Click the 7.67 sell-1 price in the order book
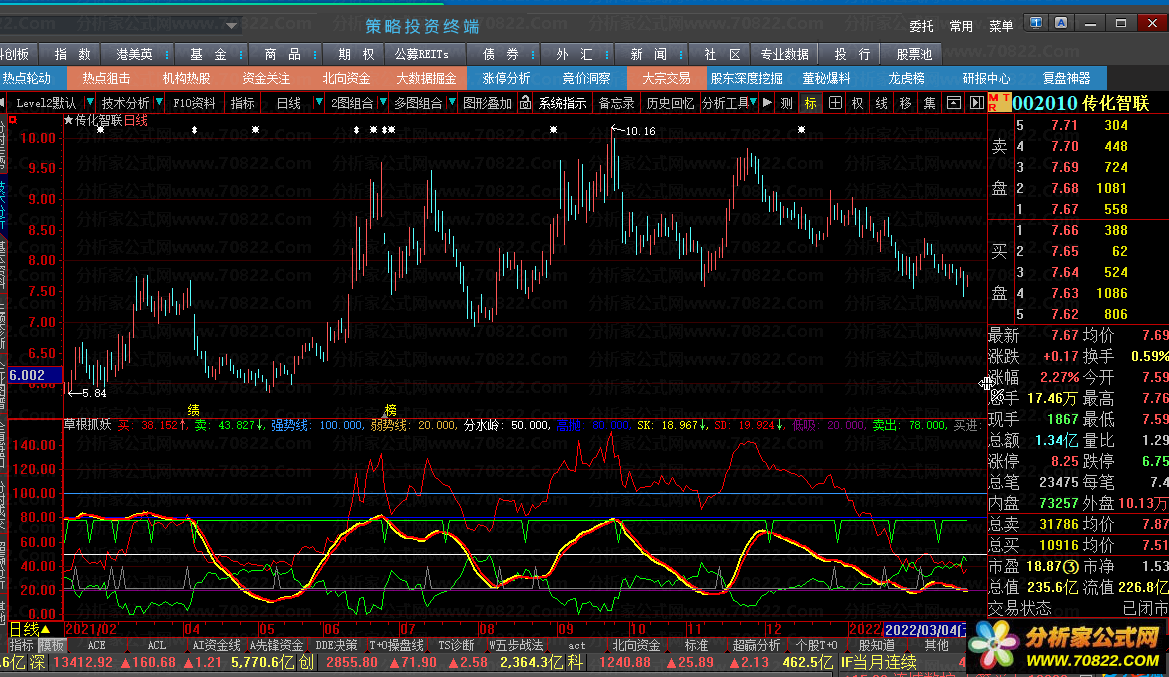This screenshot has width=1169, height=677. [1065, 210]
